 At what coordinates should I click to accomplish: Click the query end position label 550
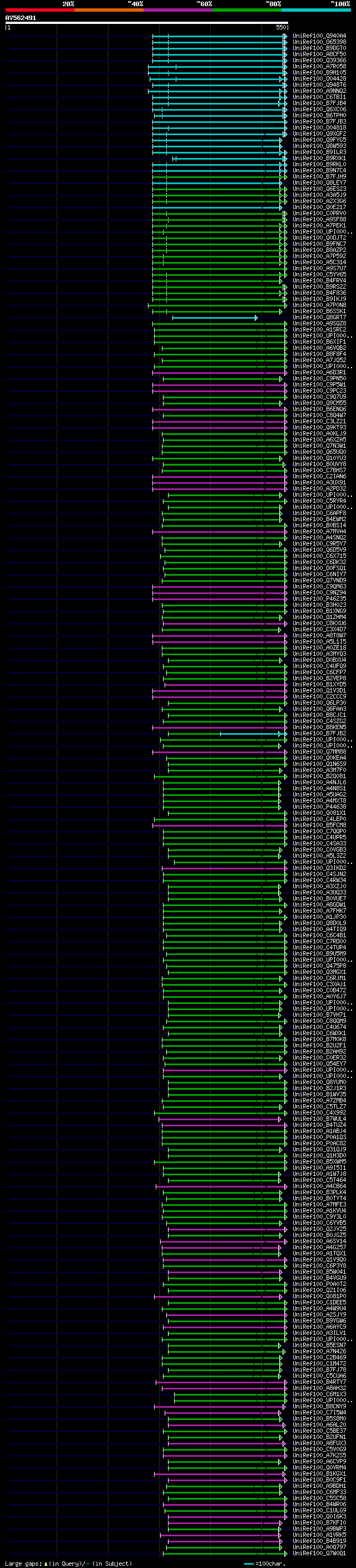(280, 27)
